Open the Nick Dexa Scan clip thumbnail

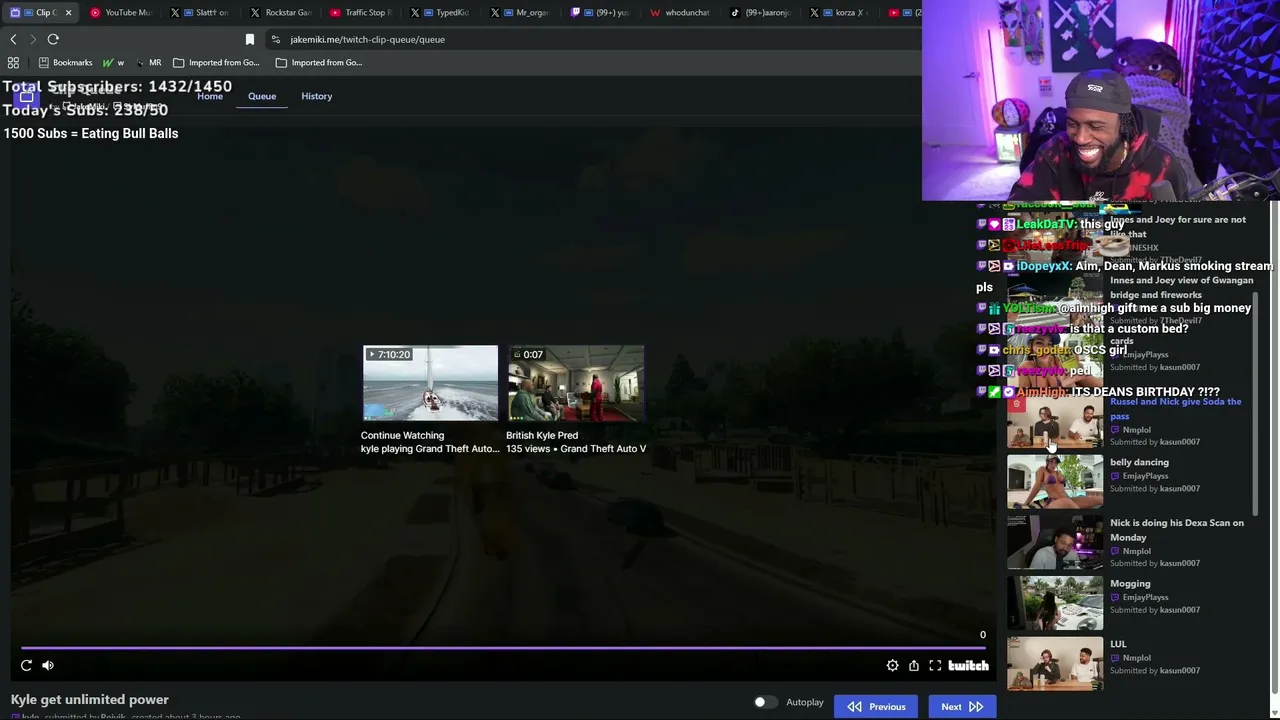pyautogui.click(x=1055, y=542)
